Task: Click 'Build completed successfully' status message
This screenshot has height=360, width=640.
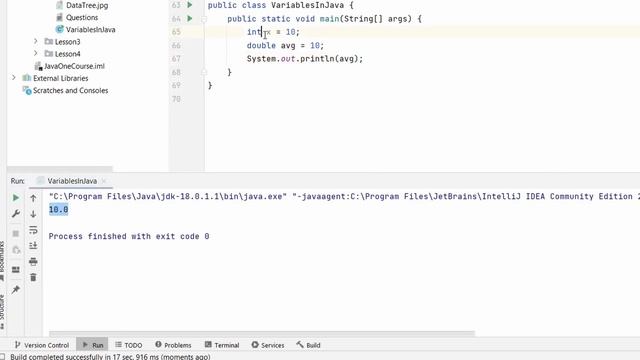Action: coord(110,357)
